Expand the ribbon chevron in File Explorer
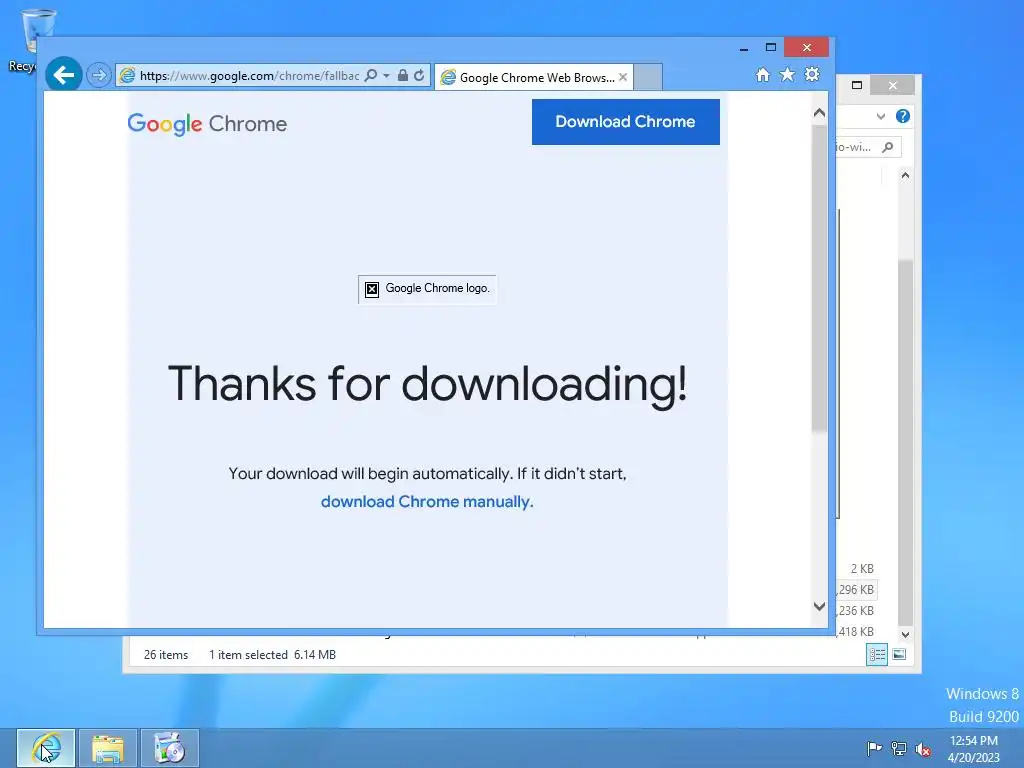 [881, 116]
